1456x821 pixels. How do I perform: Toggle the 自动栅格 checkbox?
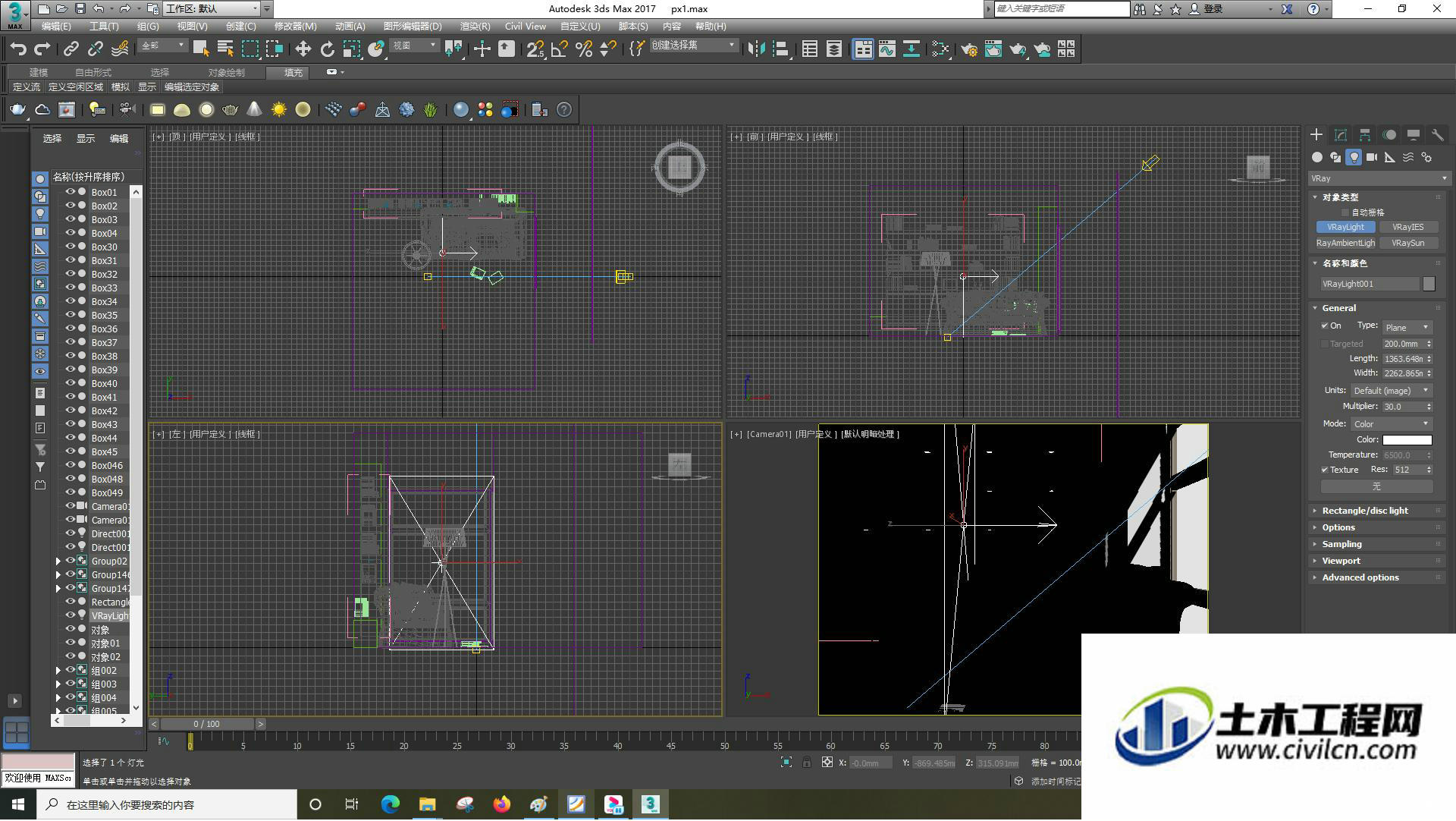click(1346, 213)
